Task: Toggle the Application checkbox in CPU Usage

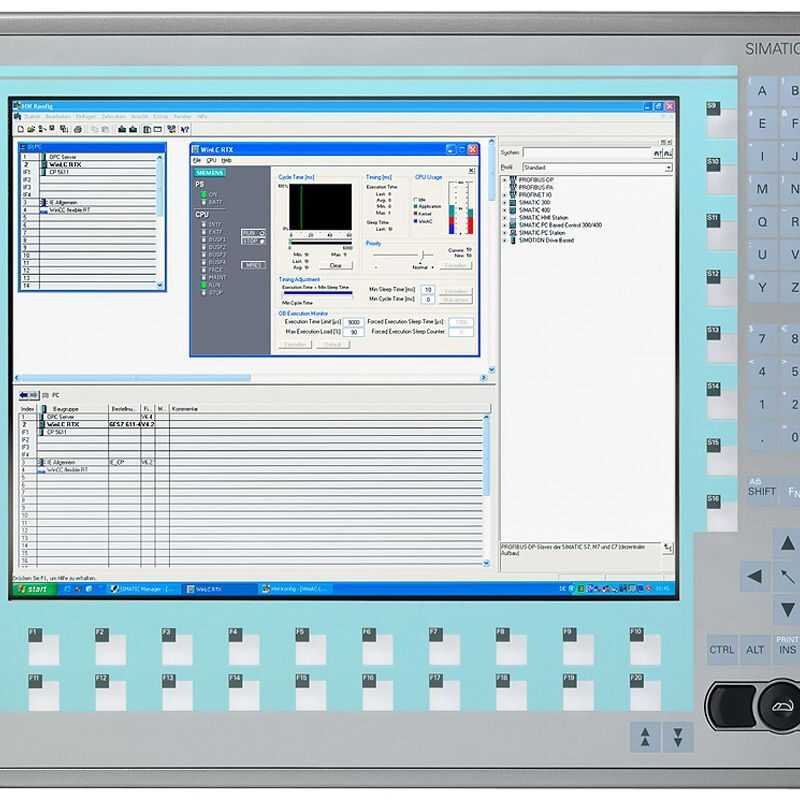Action: point(416,207)
